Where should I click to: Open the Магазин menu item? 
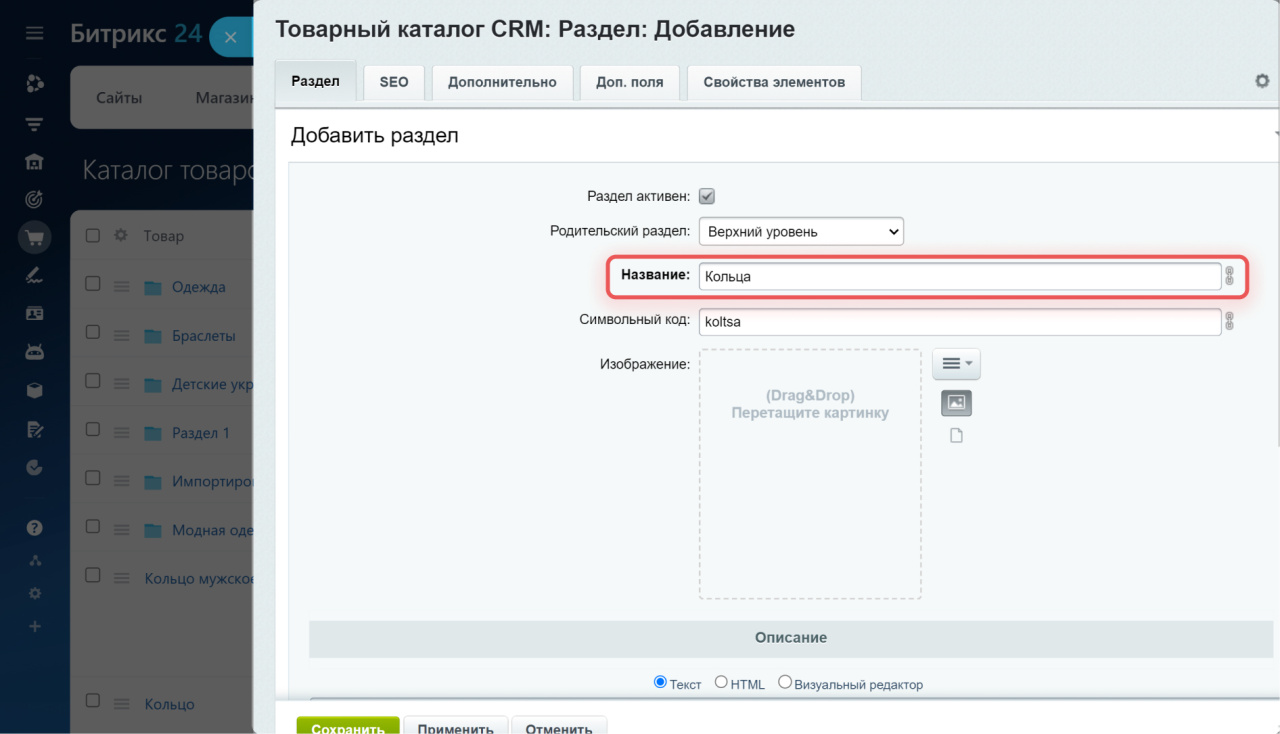(224, 97)
